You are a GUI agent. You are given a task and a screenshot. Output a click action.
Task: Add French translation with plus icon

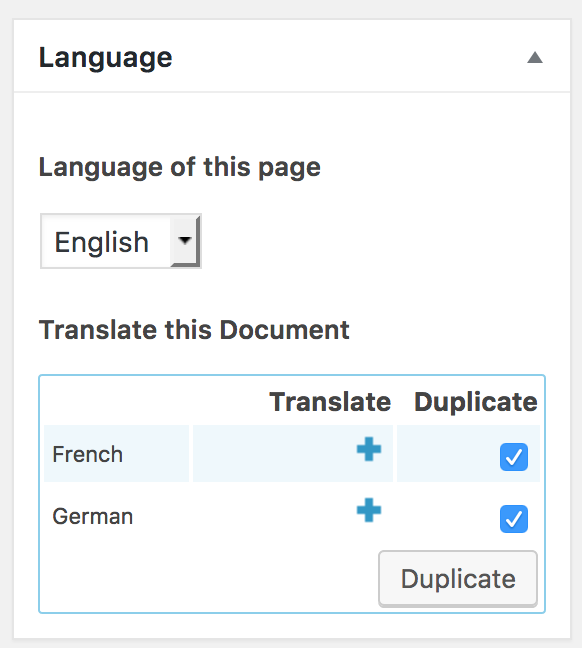coord(369,449)
